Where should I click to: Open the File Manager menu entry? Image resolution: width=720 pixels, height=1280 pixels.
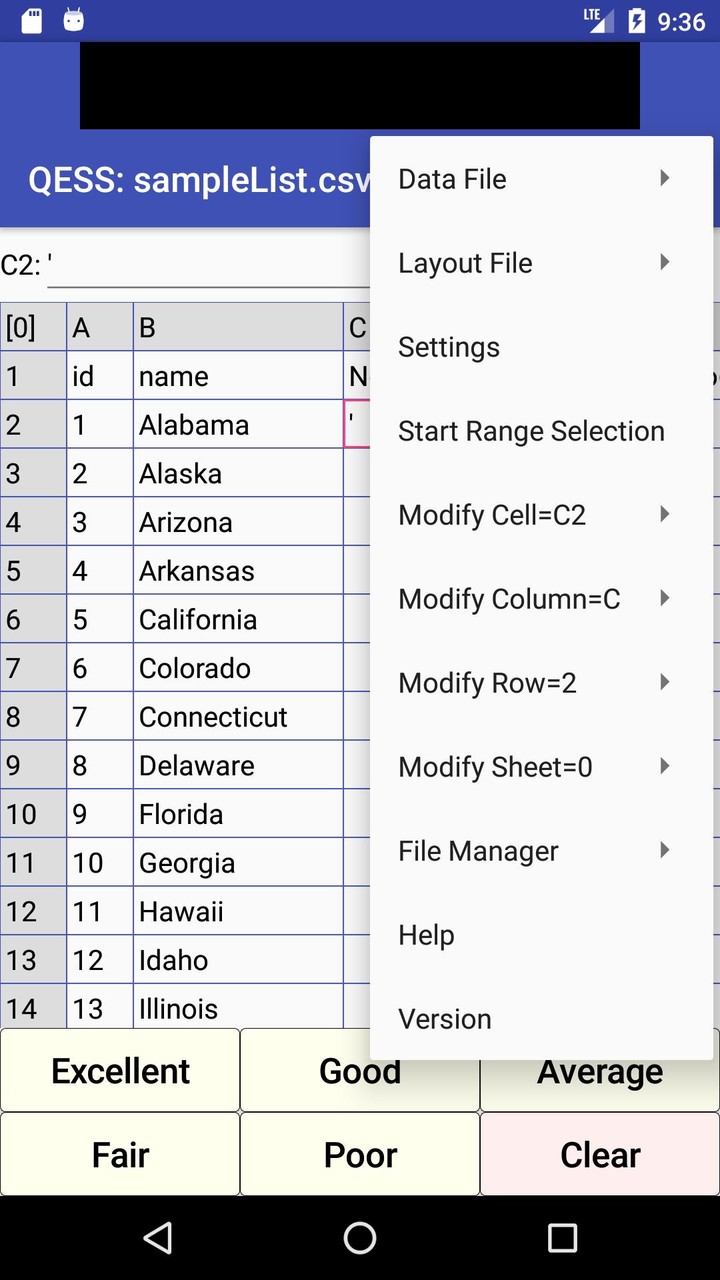[478, 851]
